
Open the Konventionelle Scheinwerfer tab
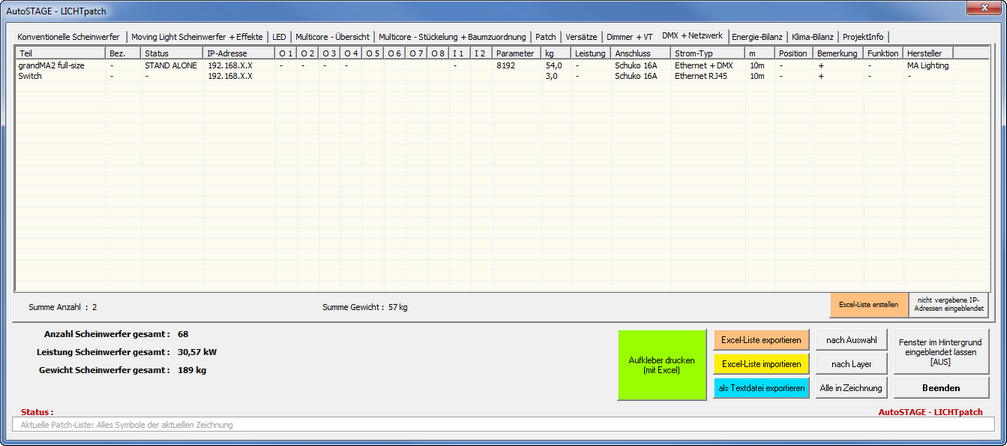(68, 37)
